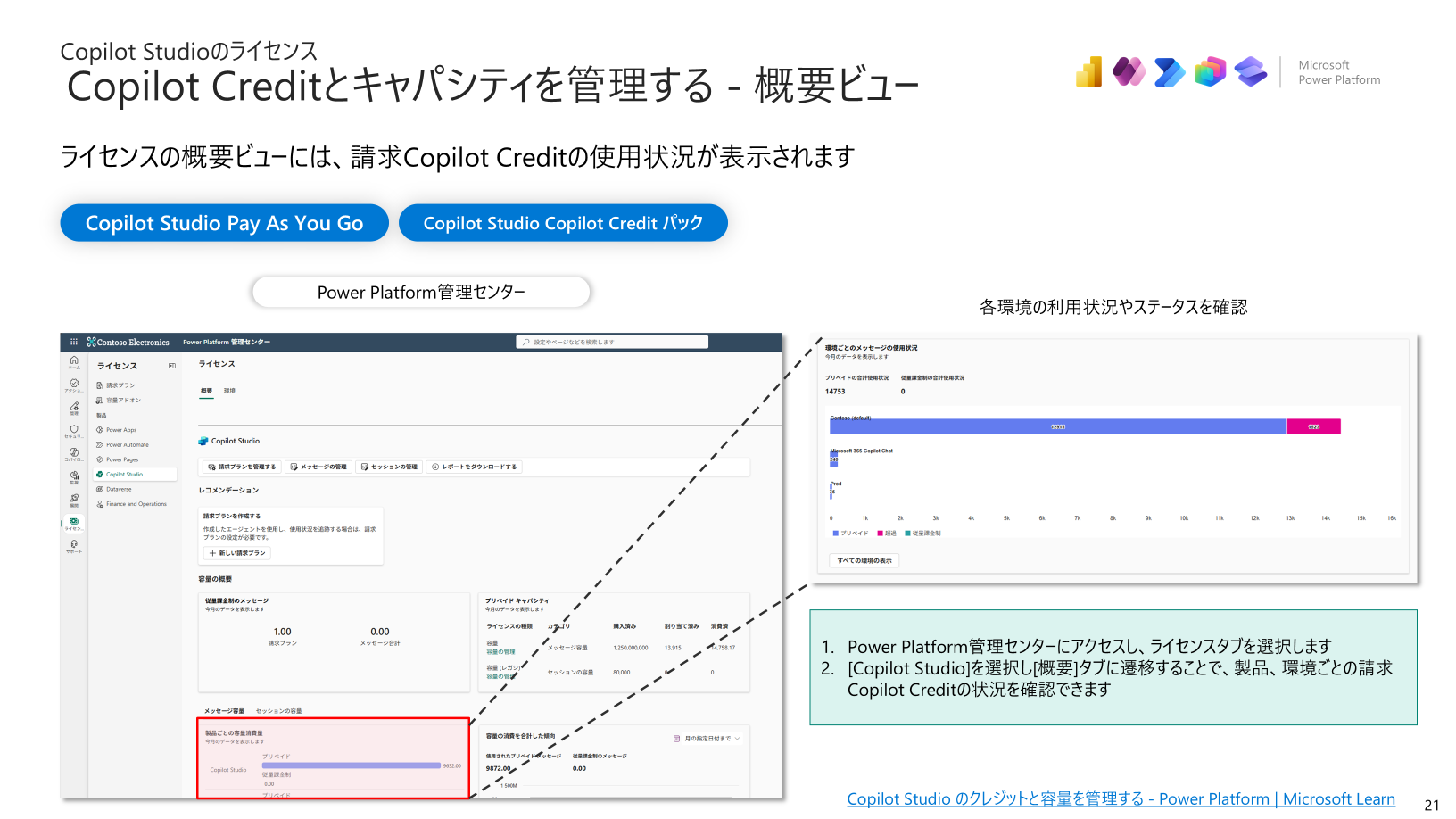
Task: Click the プリペイド legend swatch
Action: click(835, 534)
